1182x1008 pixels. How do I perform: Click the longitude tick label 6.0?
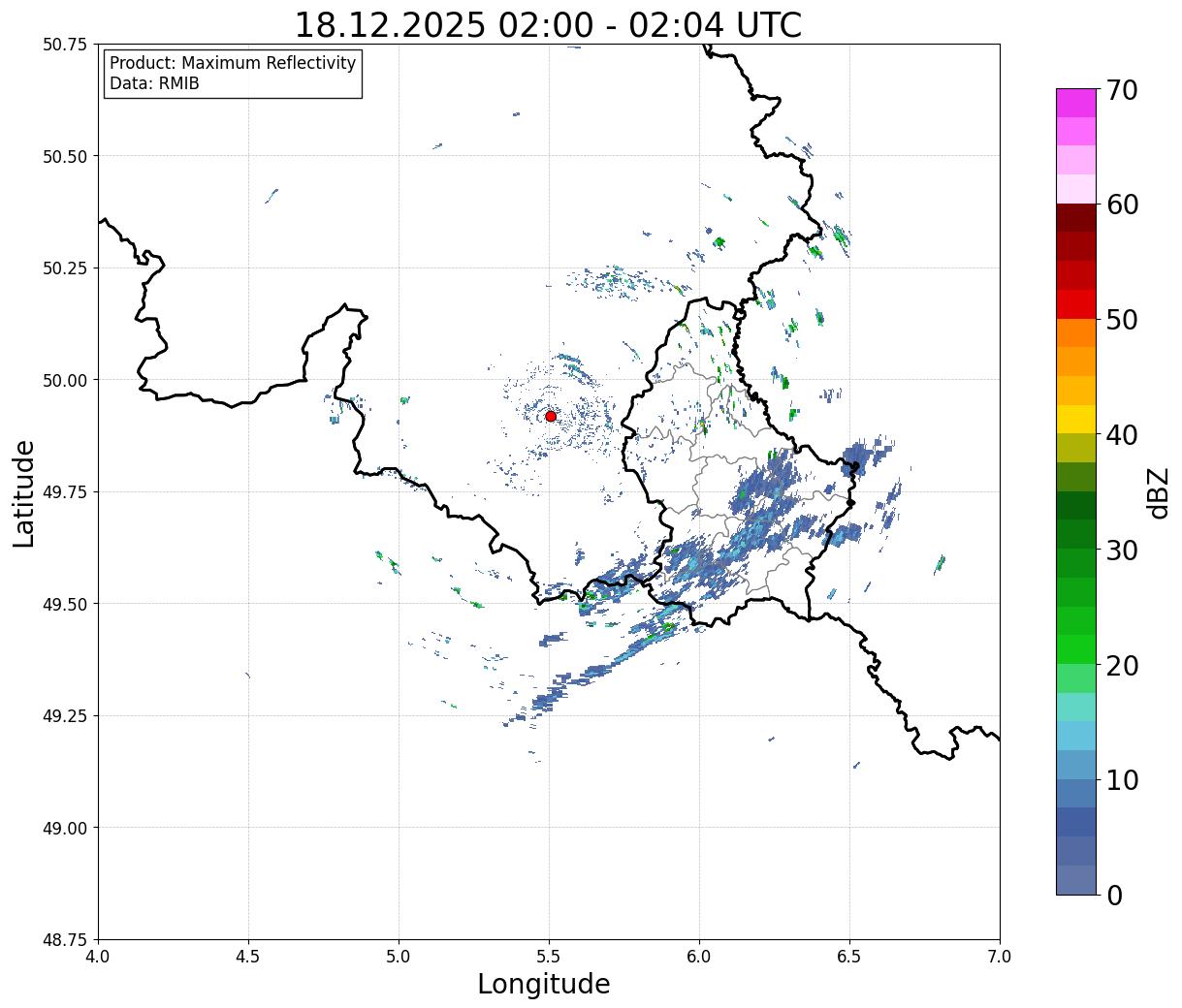tap(699, 956)
